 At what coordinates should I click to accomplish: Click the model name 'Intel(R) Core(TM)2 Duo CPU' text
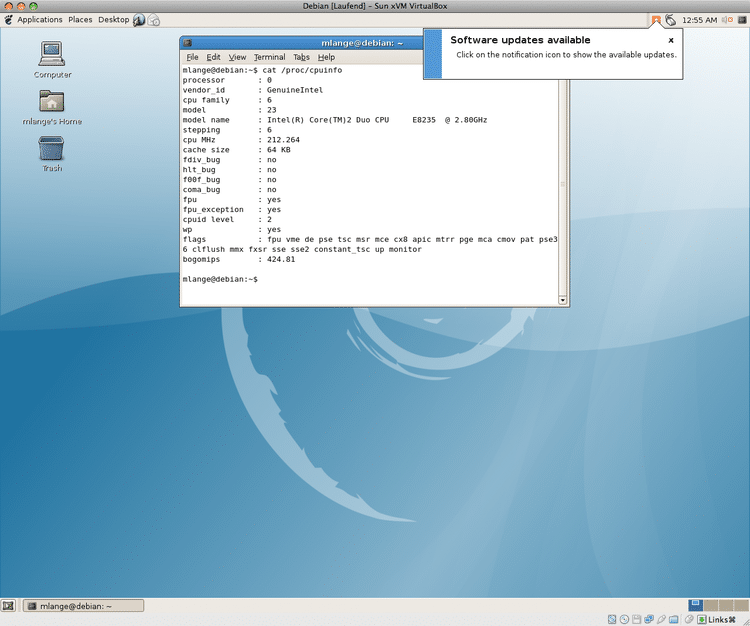pos(328,120)
